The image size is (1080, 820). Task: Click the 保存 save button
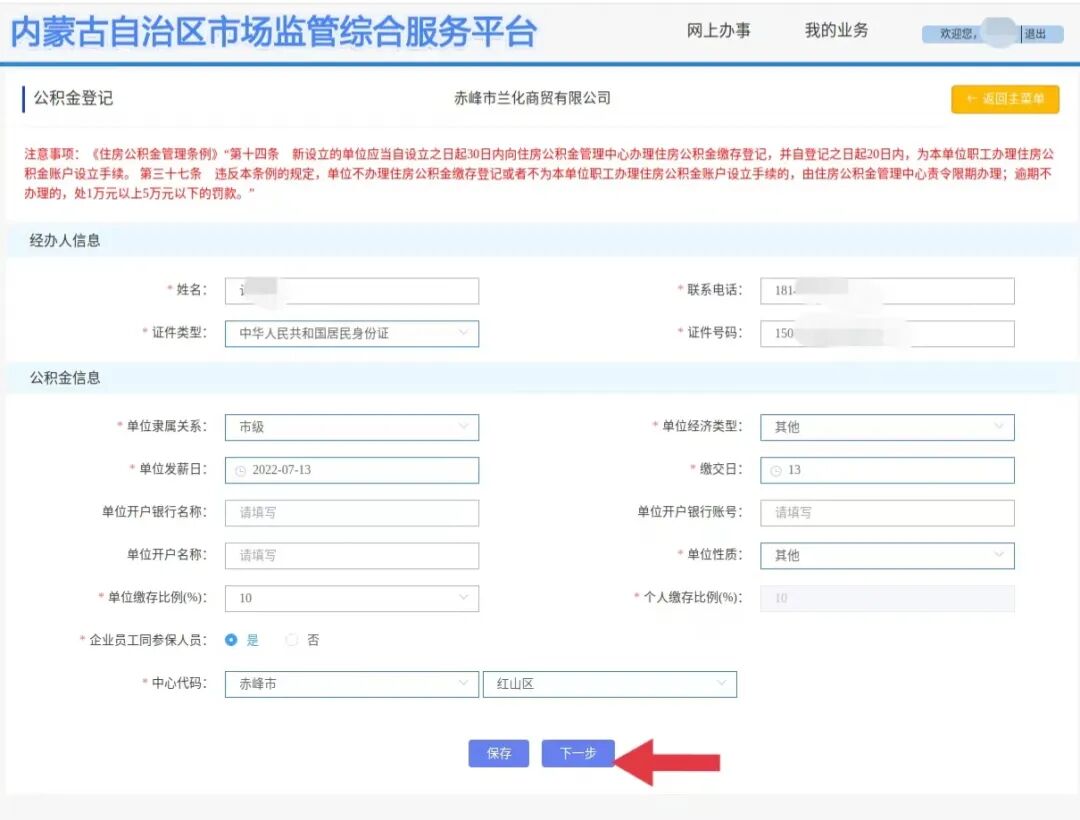point(498,753)
